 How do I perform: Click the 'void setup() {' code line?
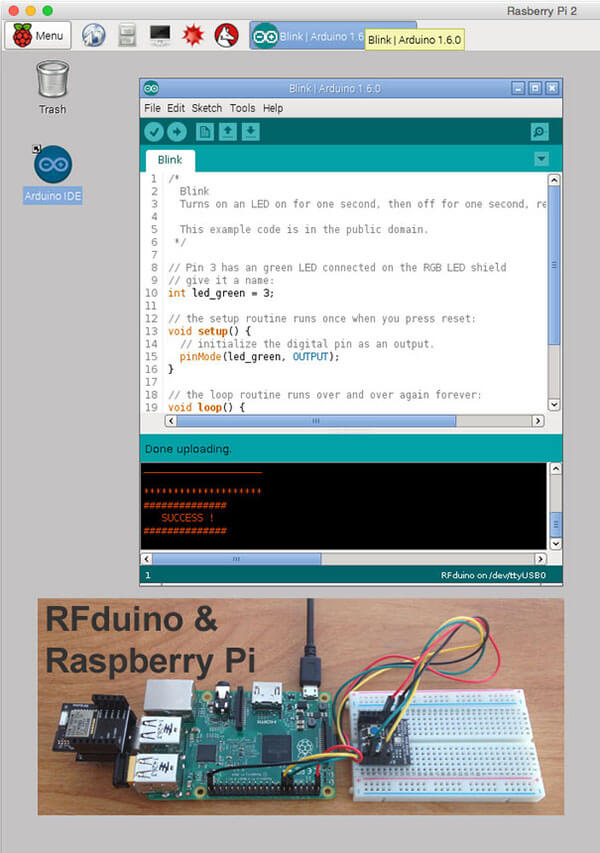[209, 331]
